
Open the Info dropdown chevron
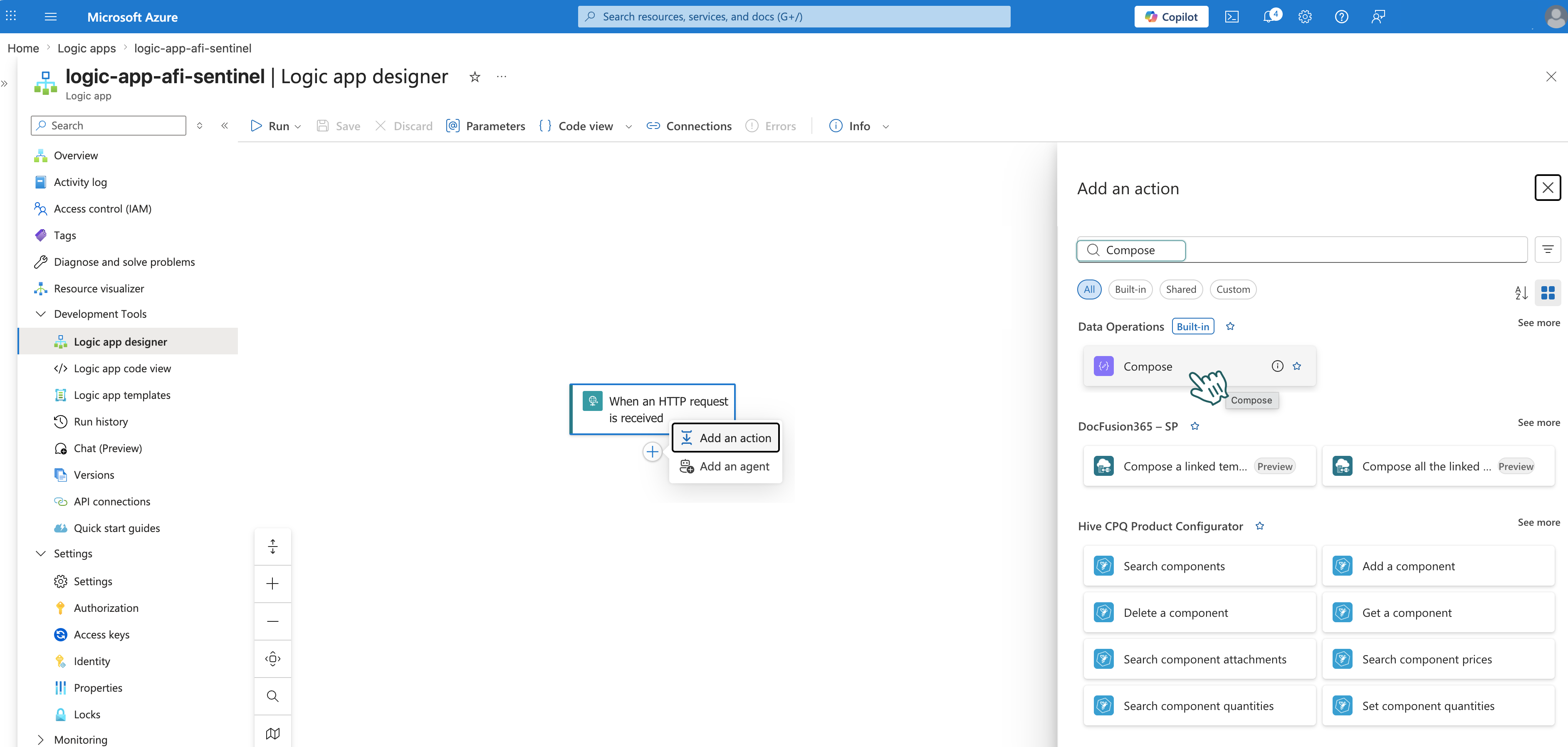click(885, 126)
